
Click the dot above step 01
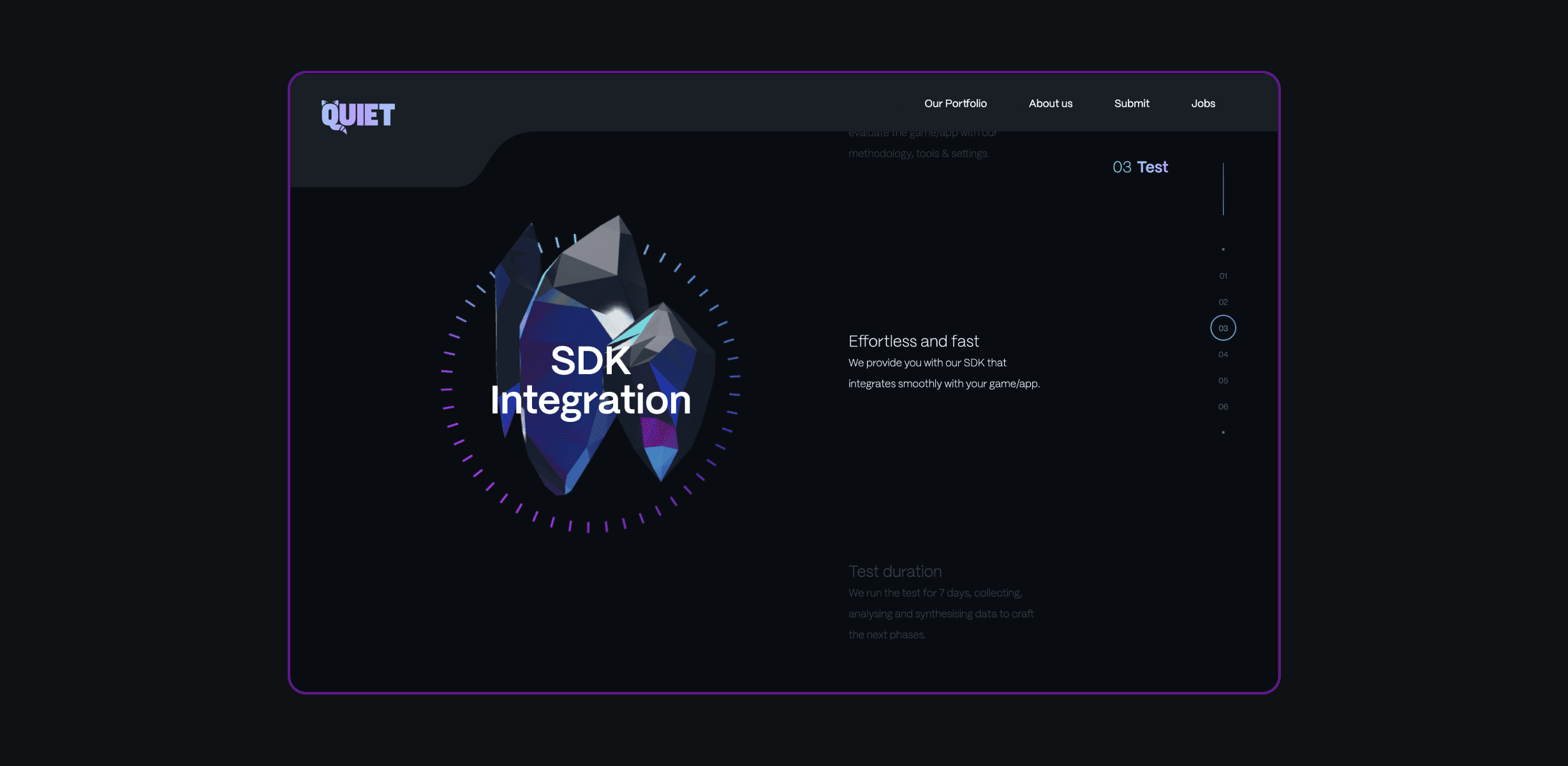click(1223, 250)
